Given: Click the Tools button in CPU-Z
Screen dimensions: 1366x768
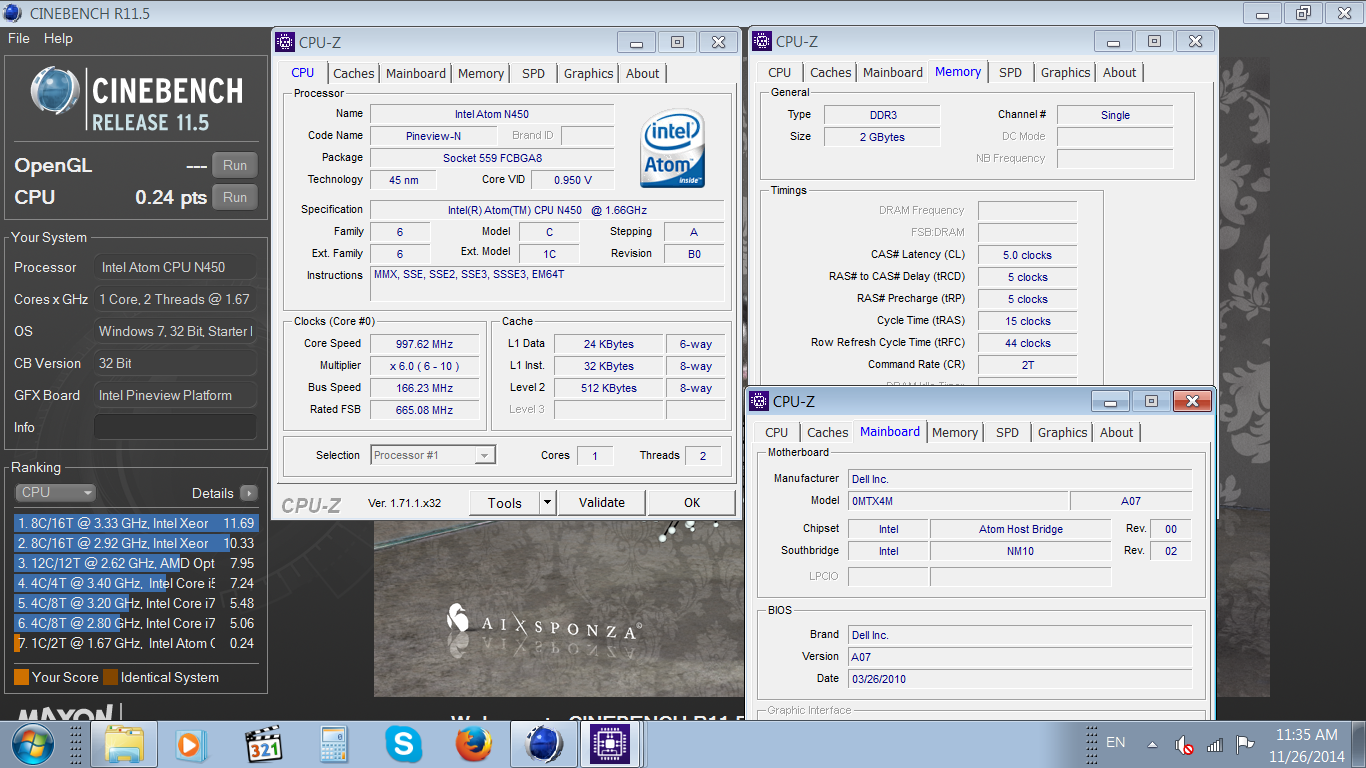Looking at the screenshot, I should point(504,502).
